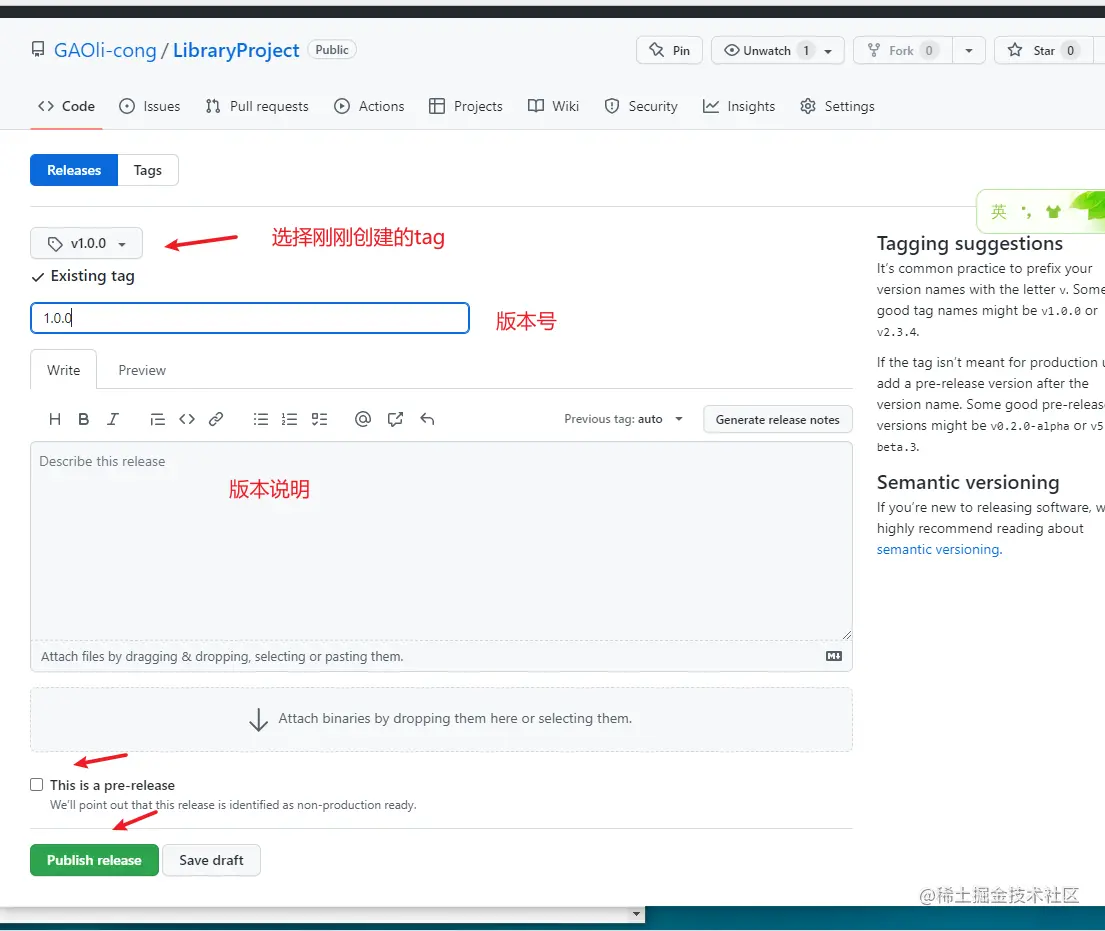Open the Code tab
Image resolution: width=1105 pixels, height=931 pixels.
tap(66, 106)
